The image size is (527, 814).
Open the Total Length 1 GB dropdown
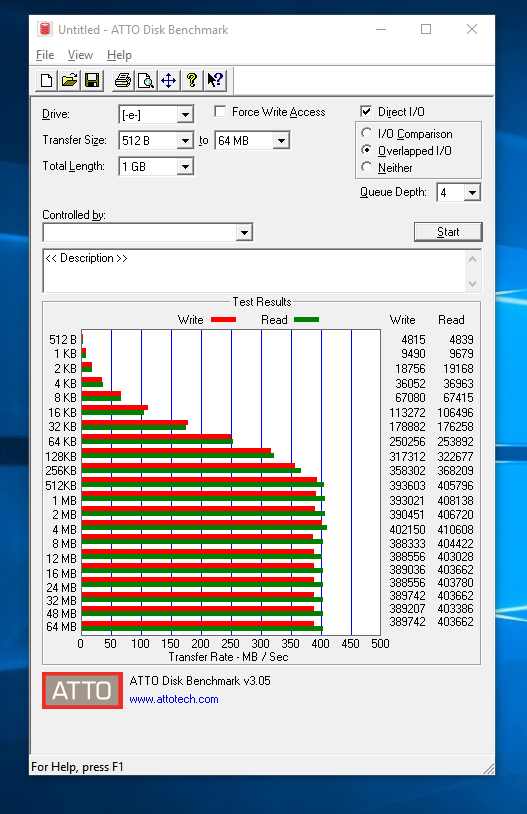click(x=185, y=167)
